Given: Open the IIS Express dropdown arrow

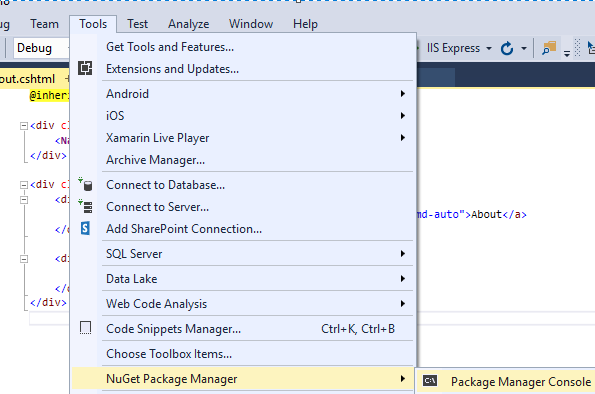Looking at the screenshot, I should point(489,49).
